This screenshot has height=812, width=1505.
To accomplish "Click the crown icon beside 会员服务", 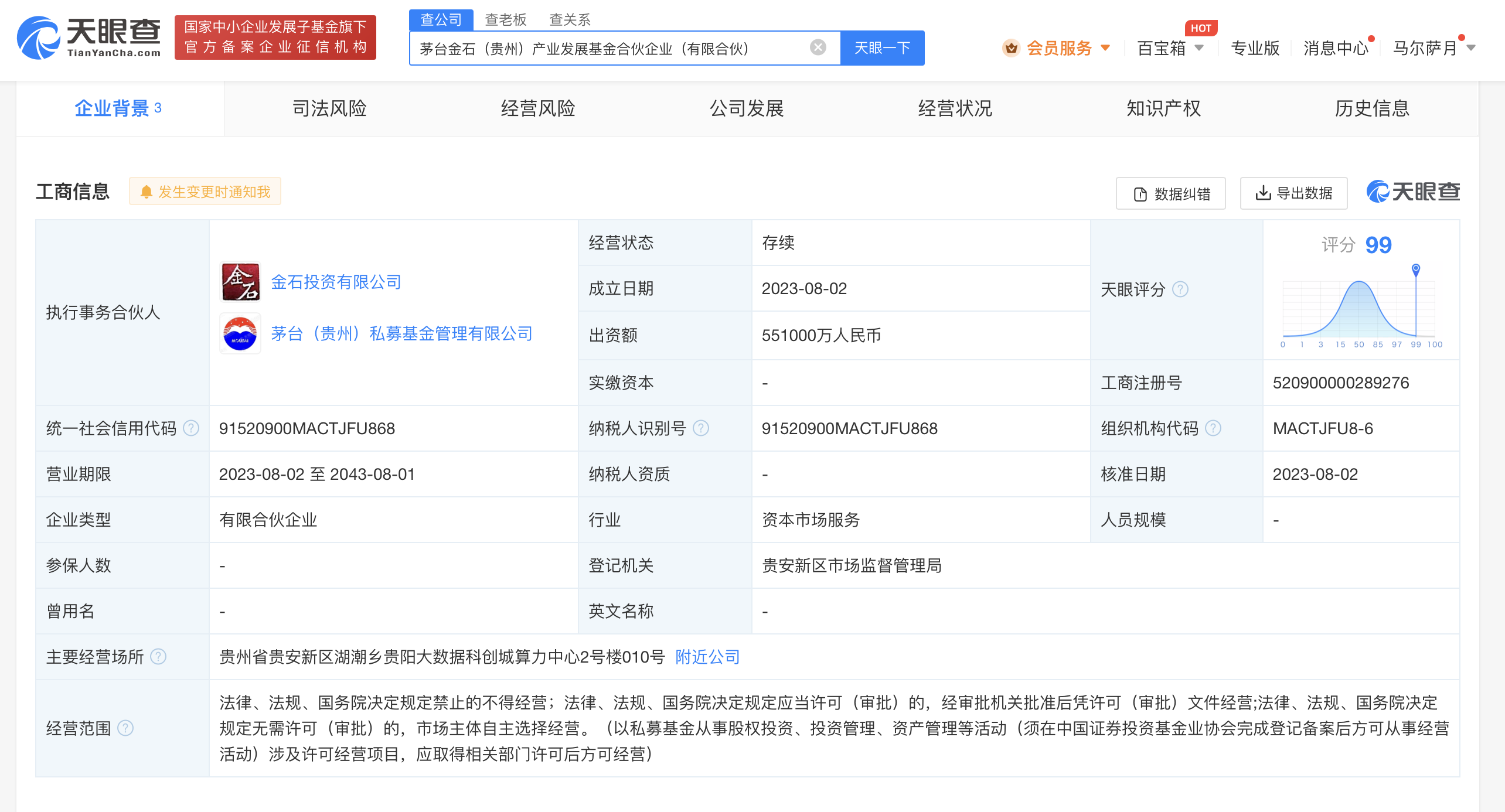I will point(1011,48).
